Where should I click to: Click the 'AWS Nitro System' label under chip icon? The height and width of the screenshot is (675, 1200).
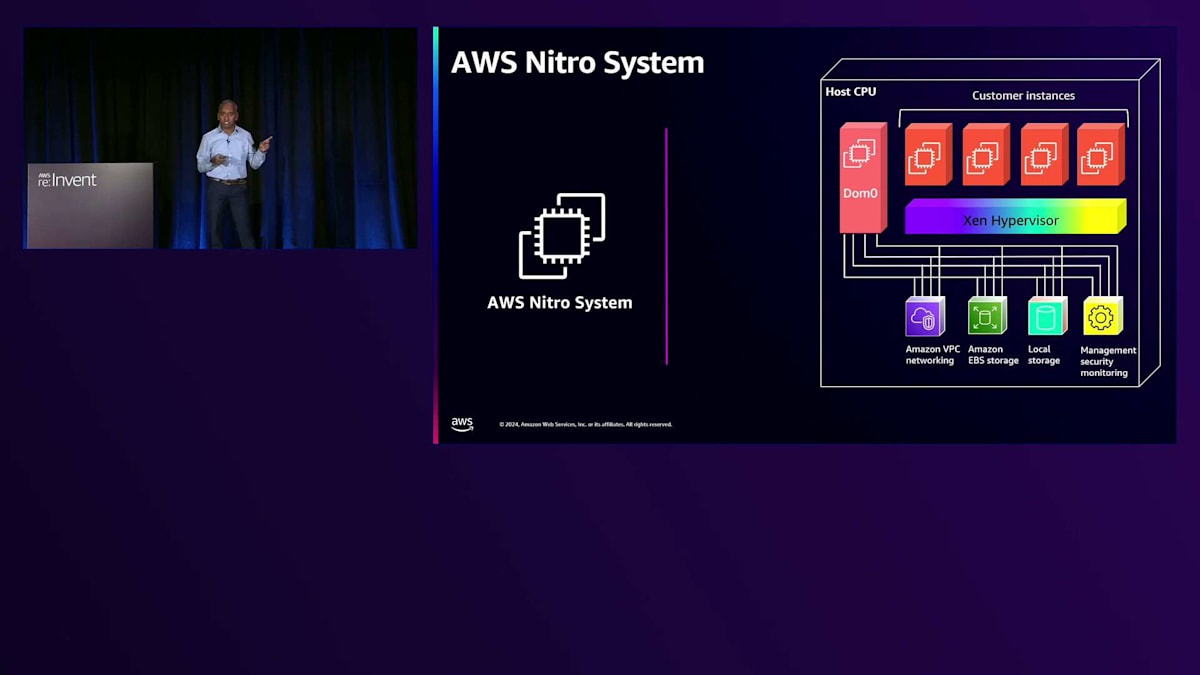coord(559,302)
